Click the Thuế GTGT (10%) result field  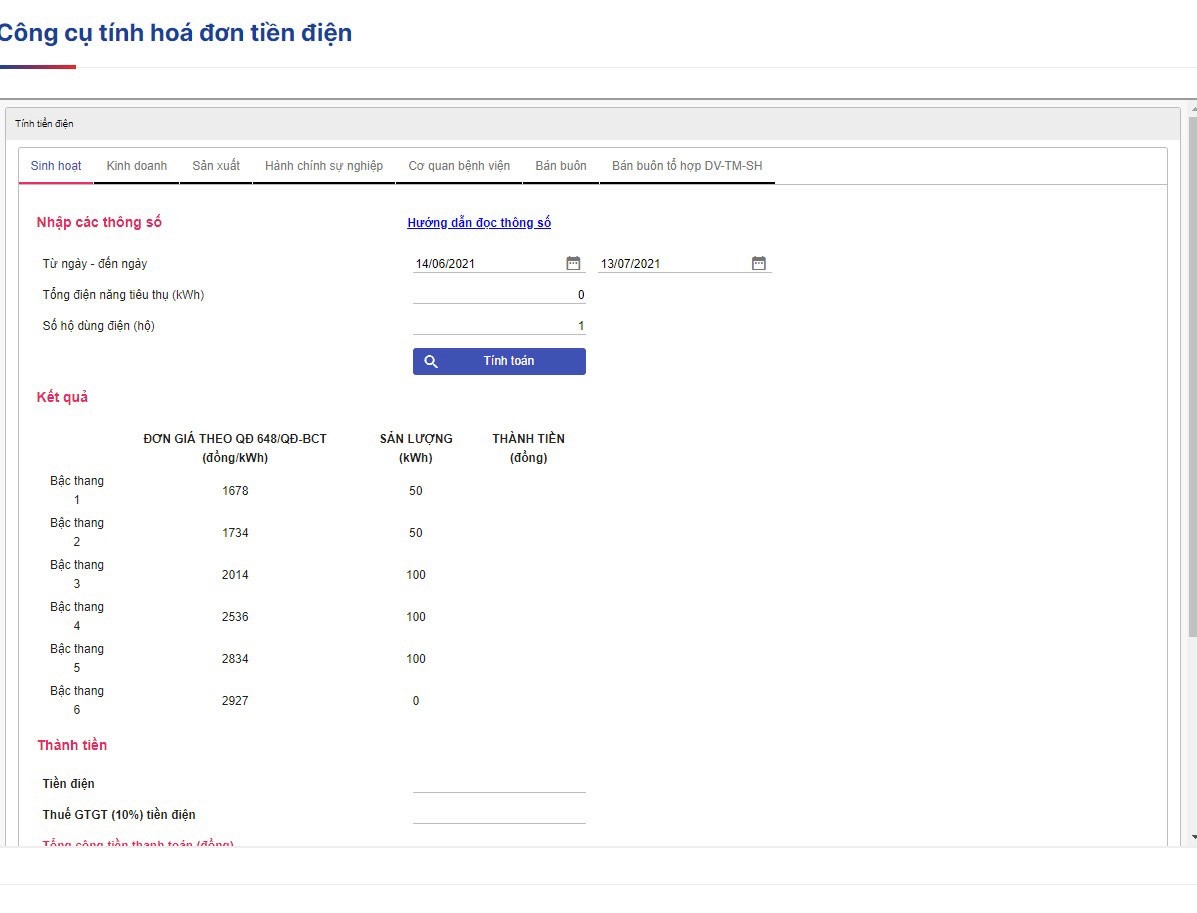point(499,814)
